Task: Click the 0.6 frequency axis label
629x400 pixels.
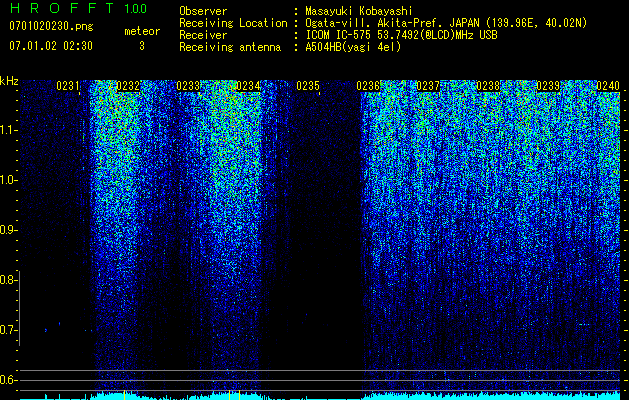Action: (8, 380)
